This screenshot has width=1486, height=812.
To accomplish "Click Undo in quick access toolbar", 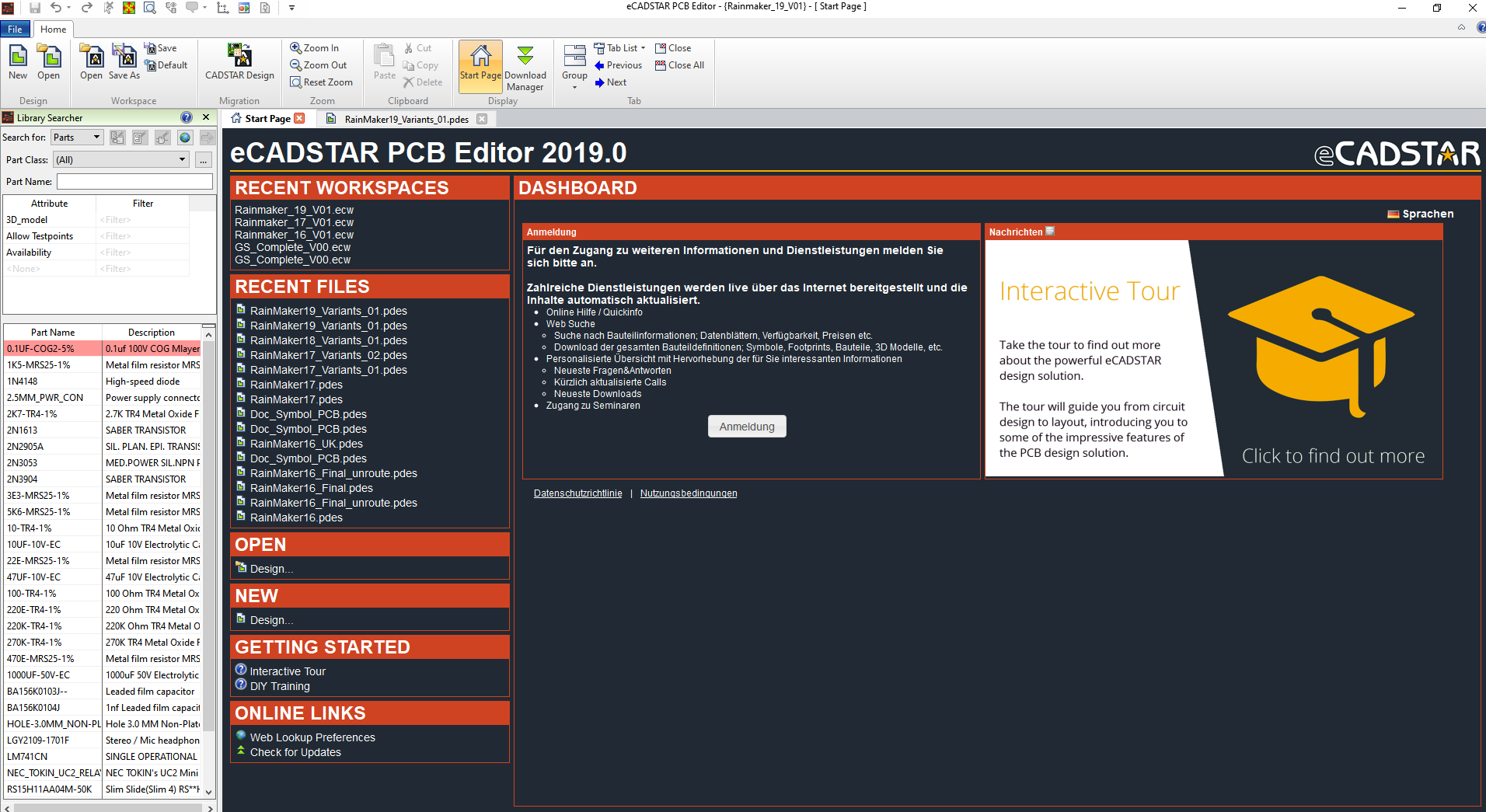I will 56,8.
